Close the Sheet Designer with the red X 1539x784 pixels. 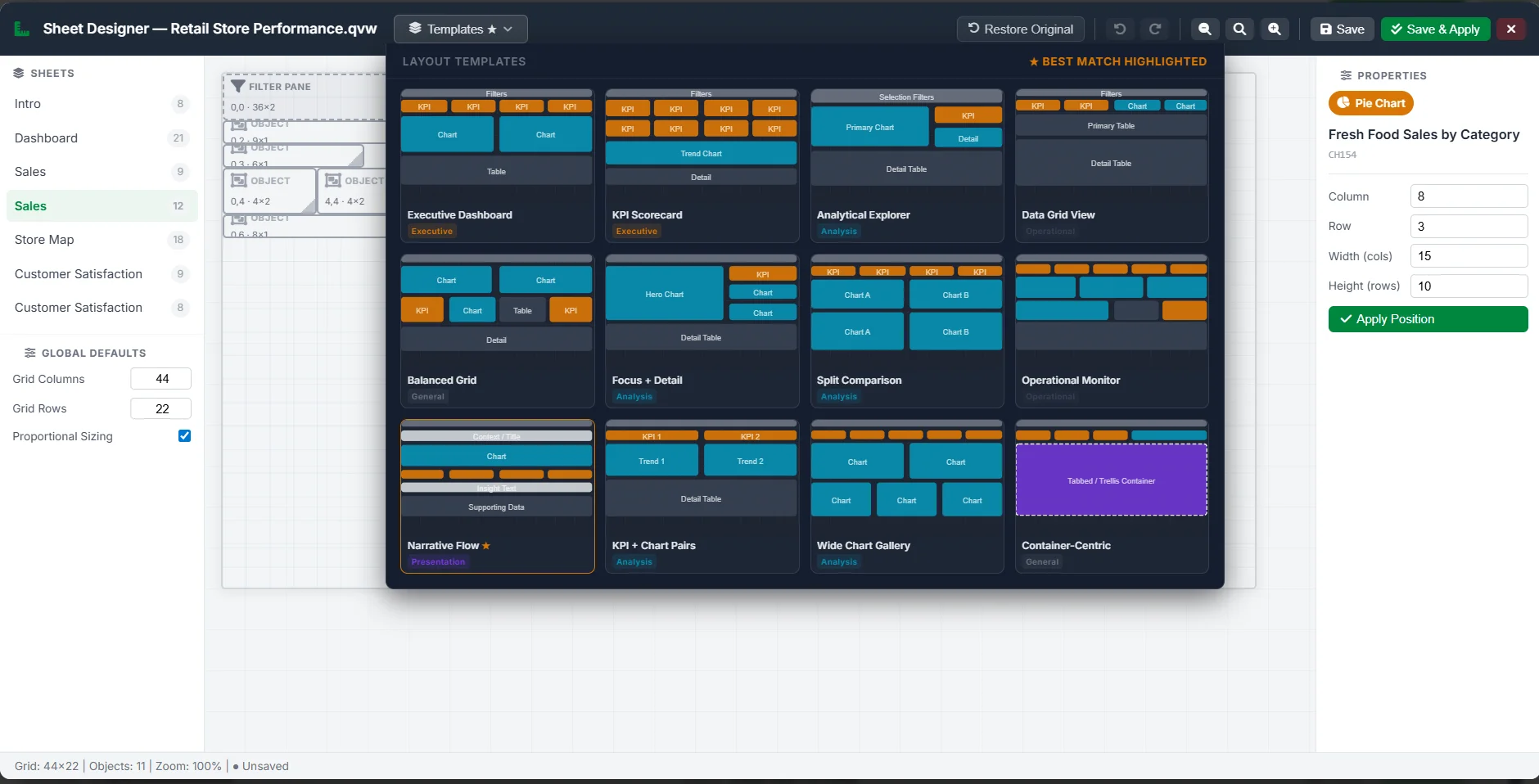pyautogui.click(x=1510, y=29)
